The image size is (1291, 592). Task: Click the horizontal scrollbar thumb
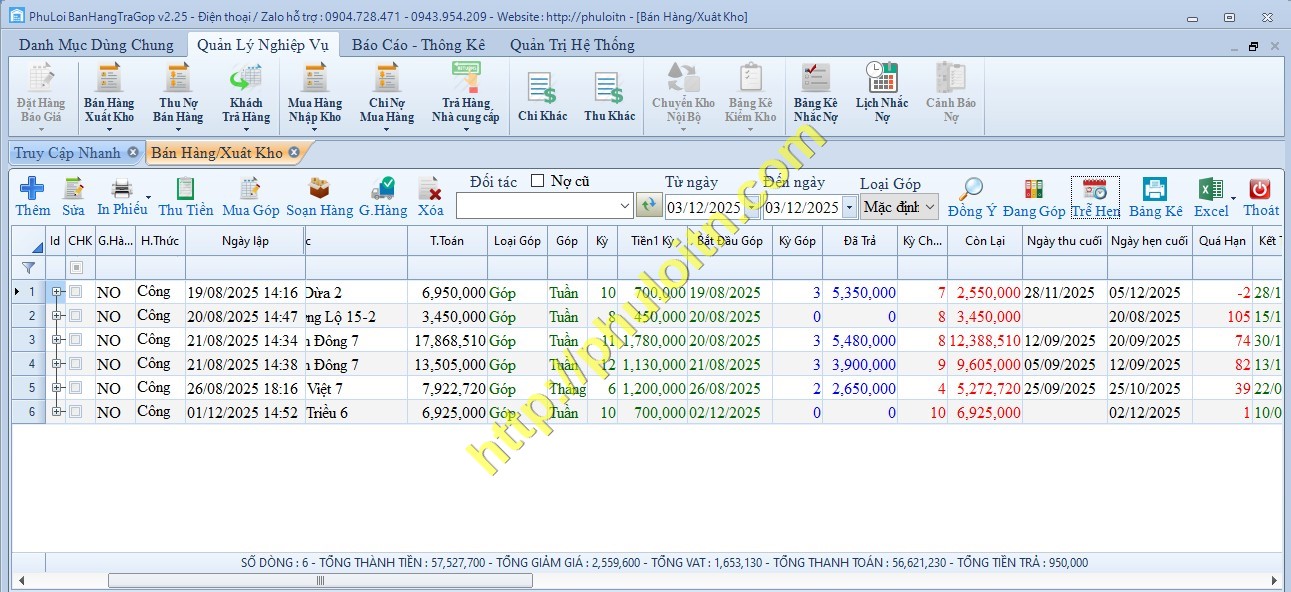pos(320,580)
